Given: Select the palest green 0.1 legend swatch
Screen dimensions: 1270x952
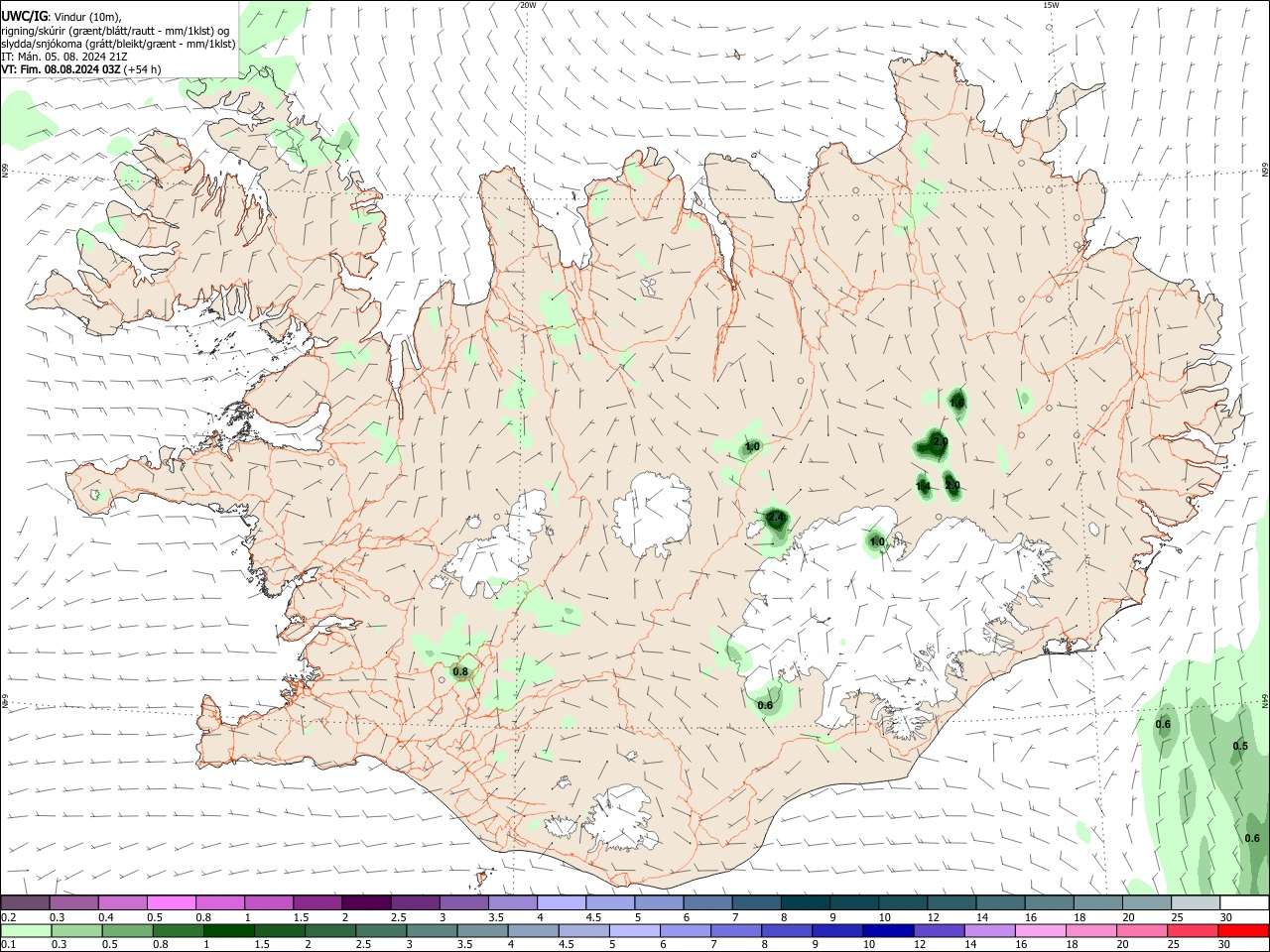Looking at the screenshot, I should click(25, 930).
